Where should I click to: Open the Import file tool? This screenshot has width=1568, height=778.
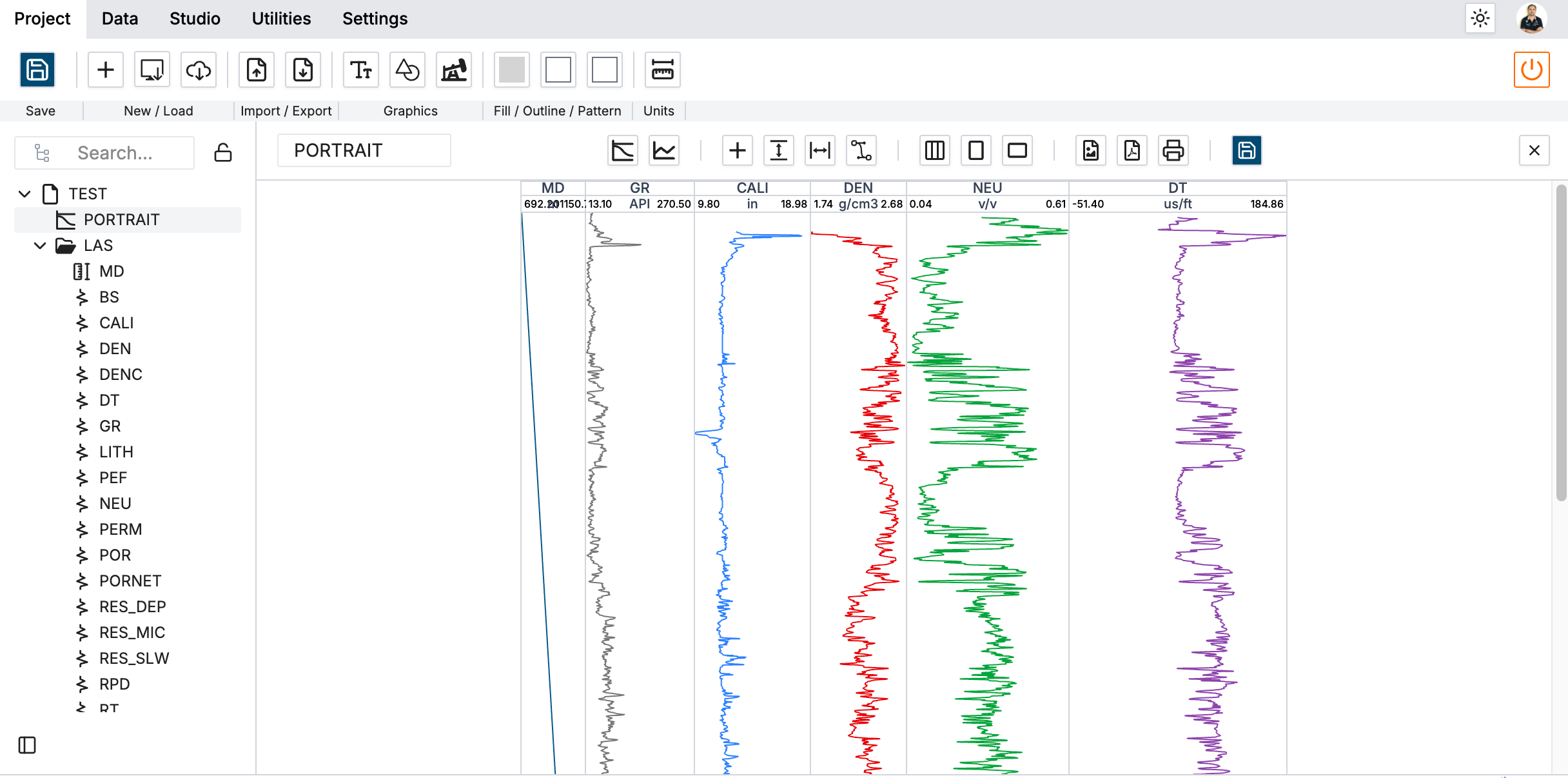pyautogui.click(x=256, y=70)
